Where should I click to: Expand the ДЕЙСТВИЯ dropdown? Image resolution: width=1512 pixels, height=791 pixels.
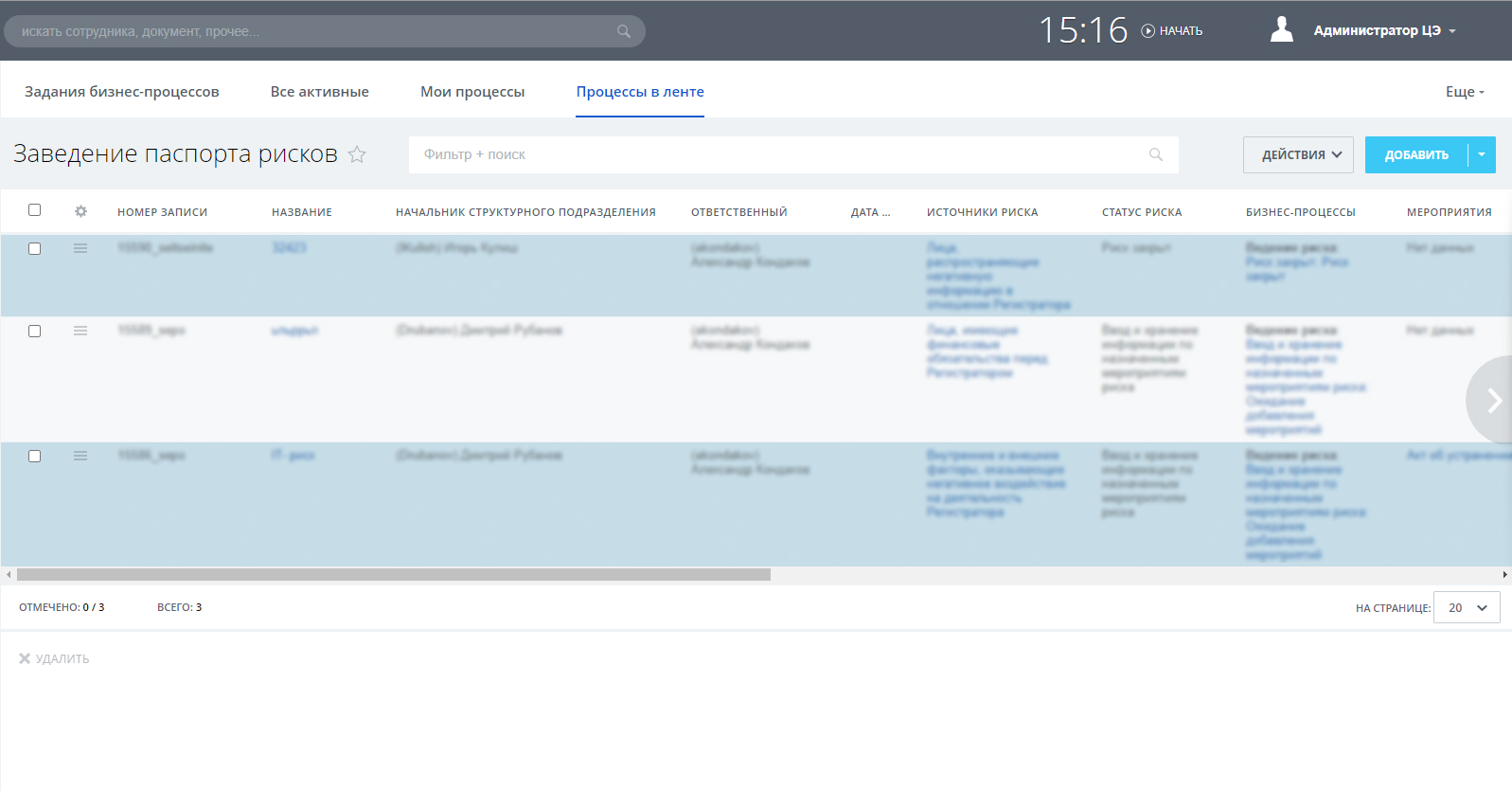[x=1298, y=154]
